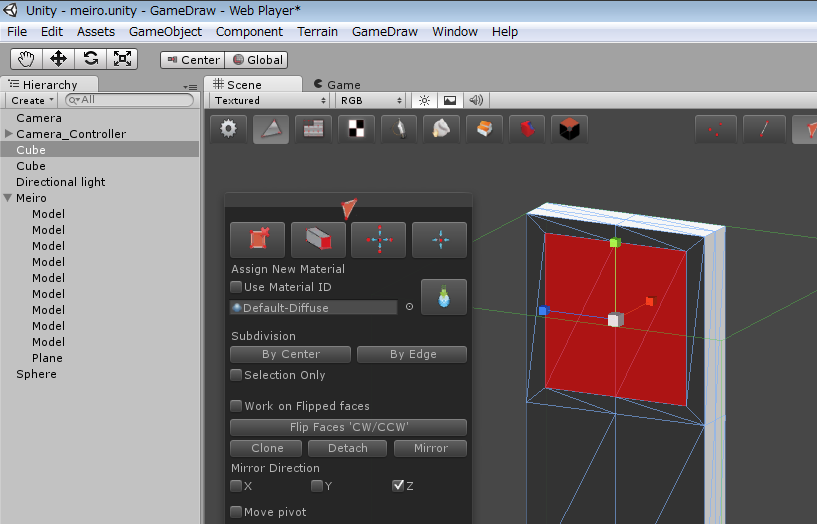Open the Textured draw mode dropdown
Viewport: 817px width, 524px height.
pyautogui.click(x=270, y=100)
